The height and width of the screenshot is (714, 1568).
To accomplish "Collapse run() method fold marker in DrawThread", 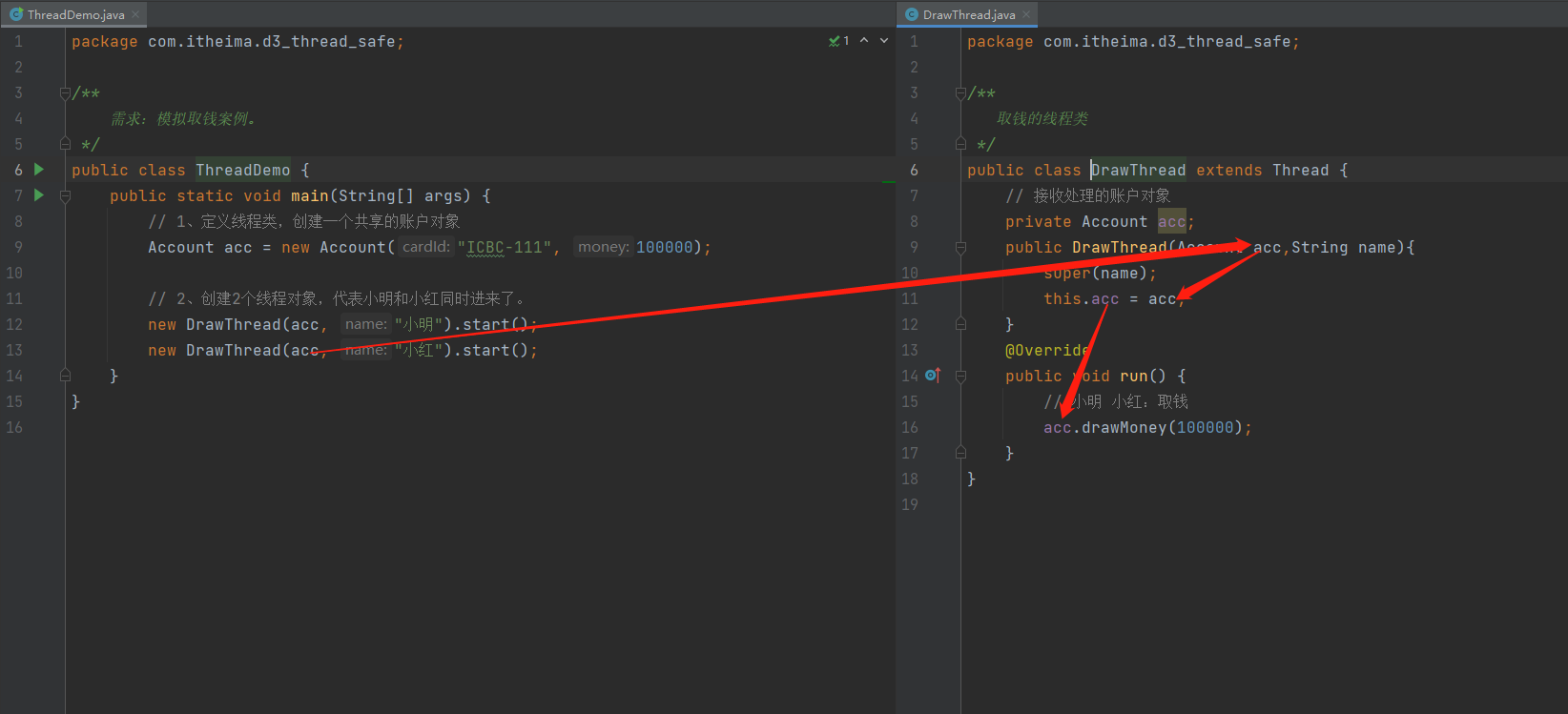I will [960, 377].
